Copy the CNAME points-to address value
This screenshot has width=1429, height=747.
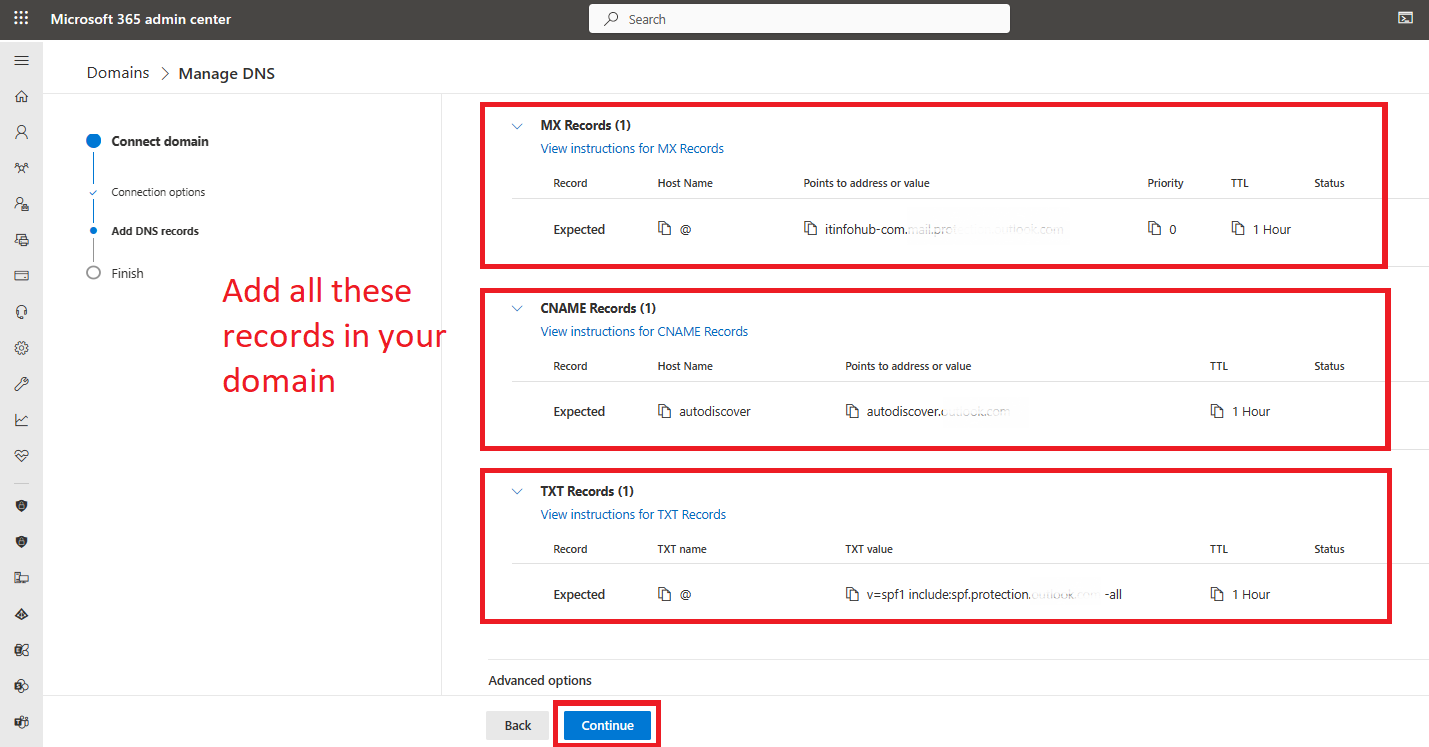click(852, 411)
